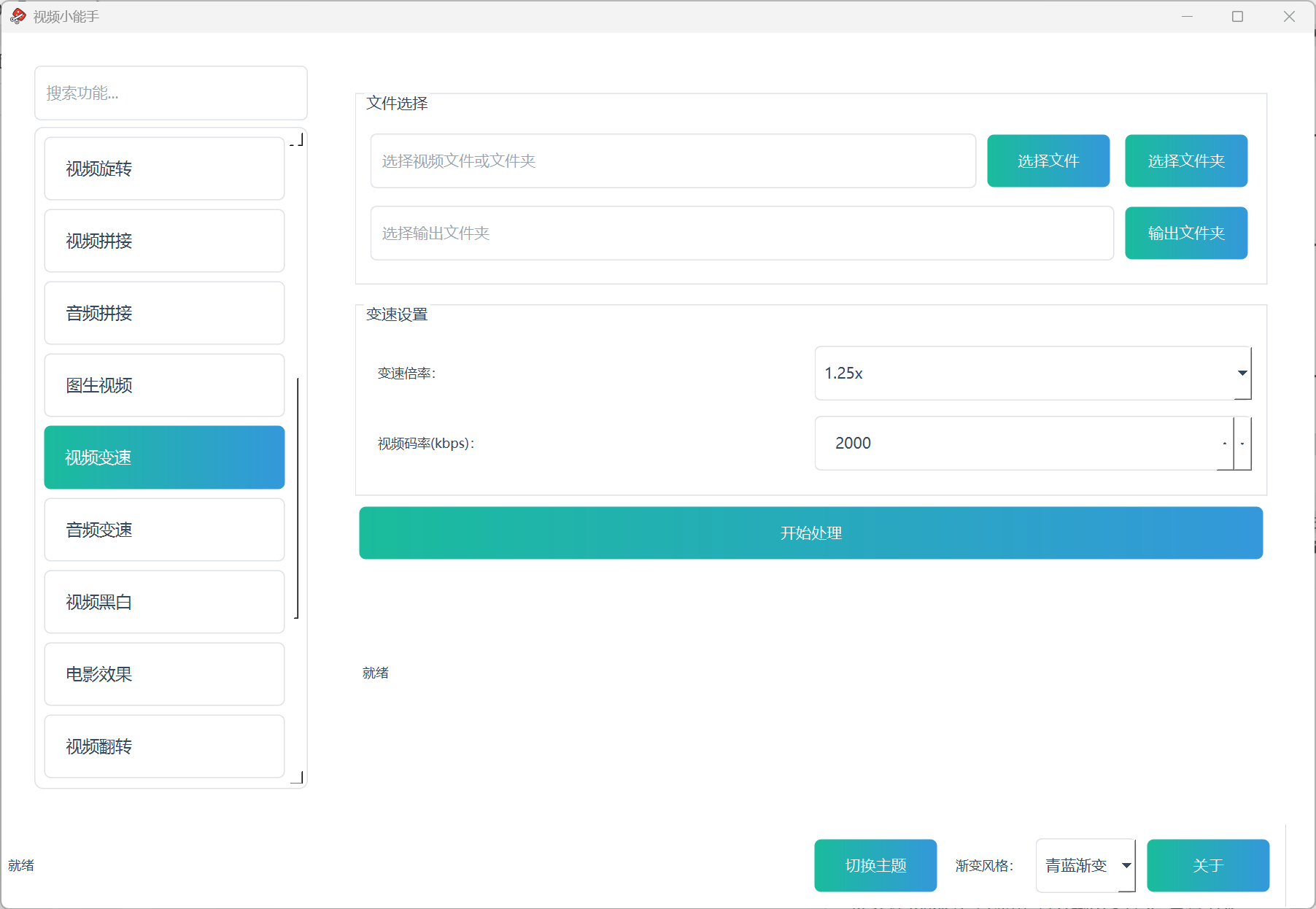
Task: Click the 选择输出文件夹 path field
Action: [x=742, y=233]
